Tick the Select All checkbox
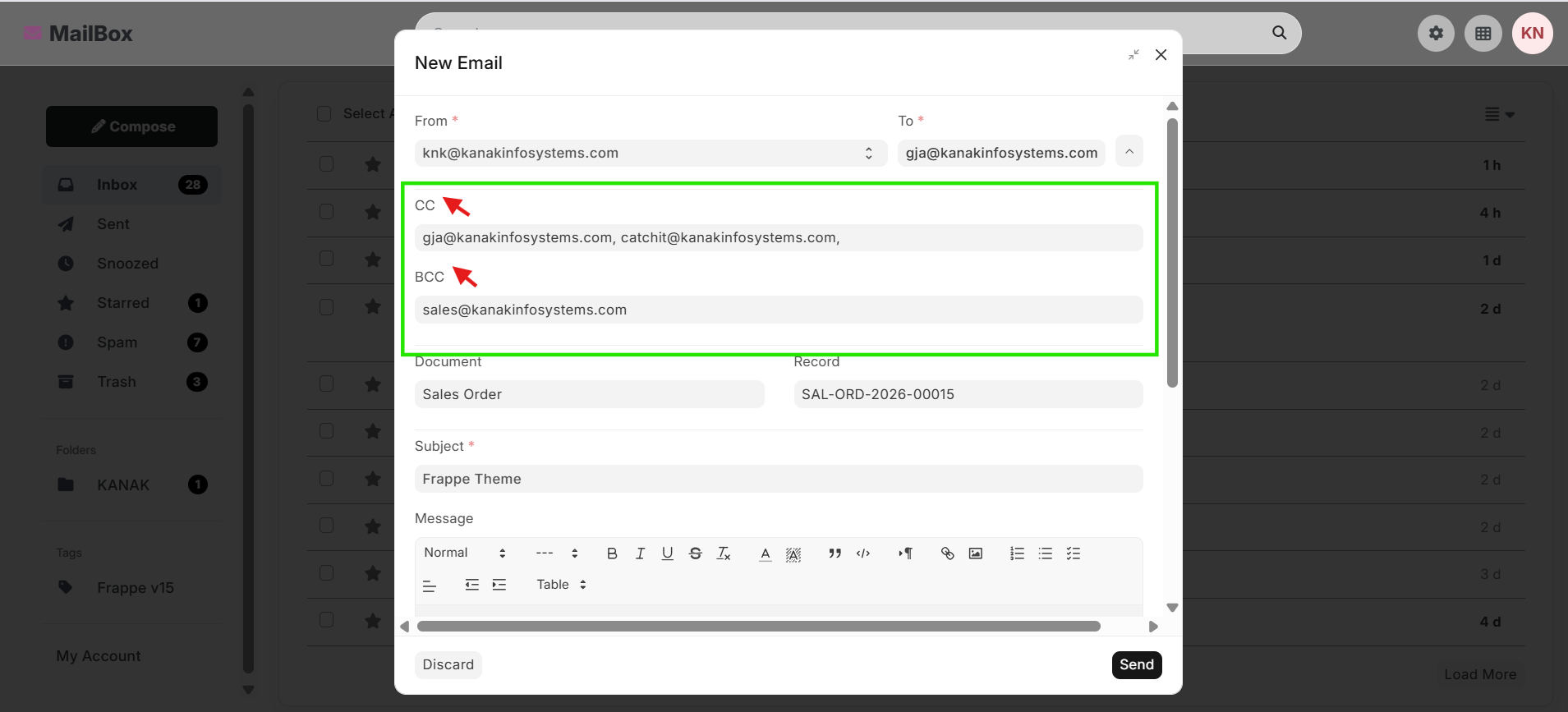 click(x=324, y=113)
